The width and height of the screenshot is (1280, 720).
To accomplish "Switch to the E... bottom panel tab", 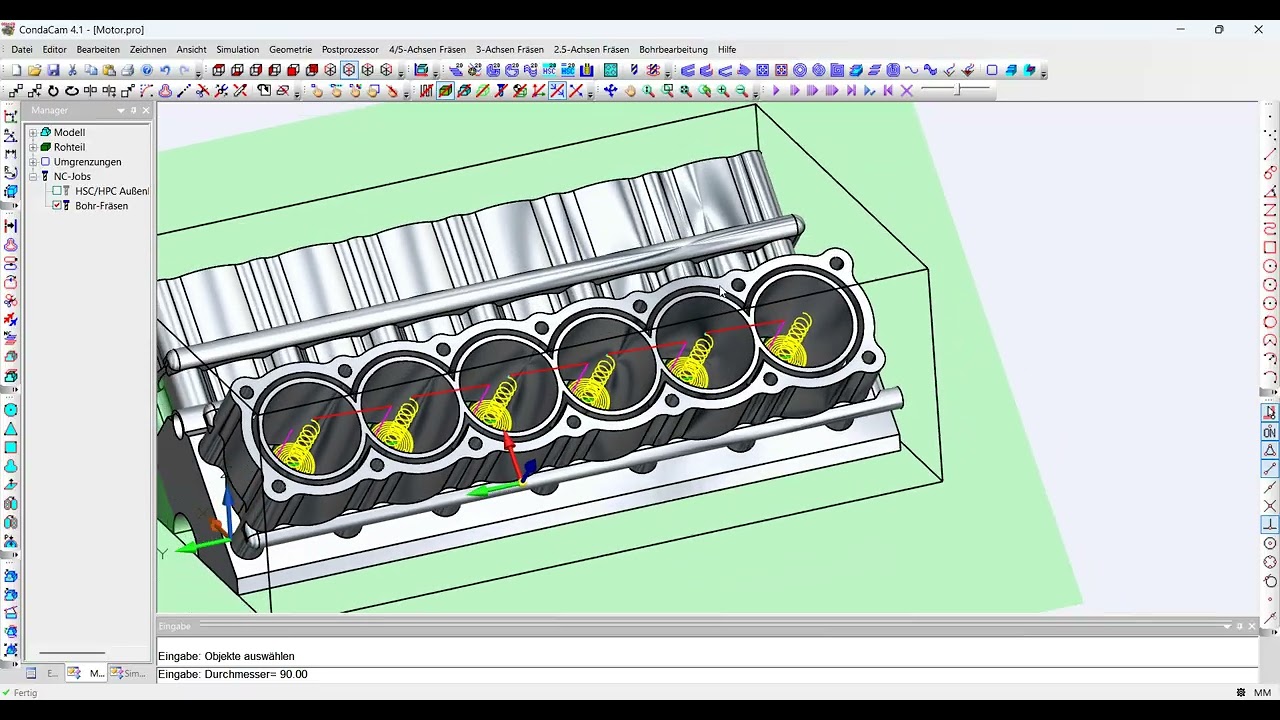I will click(x=44, y=673).
